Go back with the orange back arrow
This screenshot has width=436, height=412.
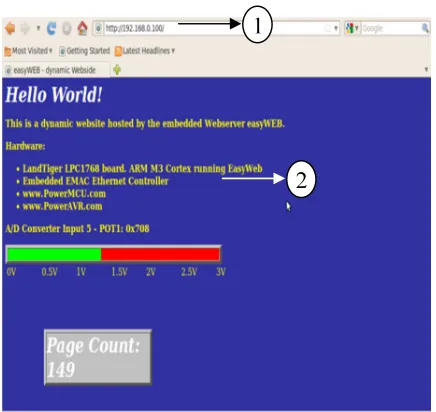pyautogui.click(x=10, y=28)
